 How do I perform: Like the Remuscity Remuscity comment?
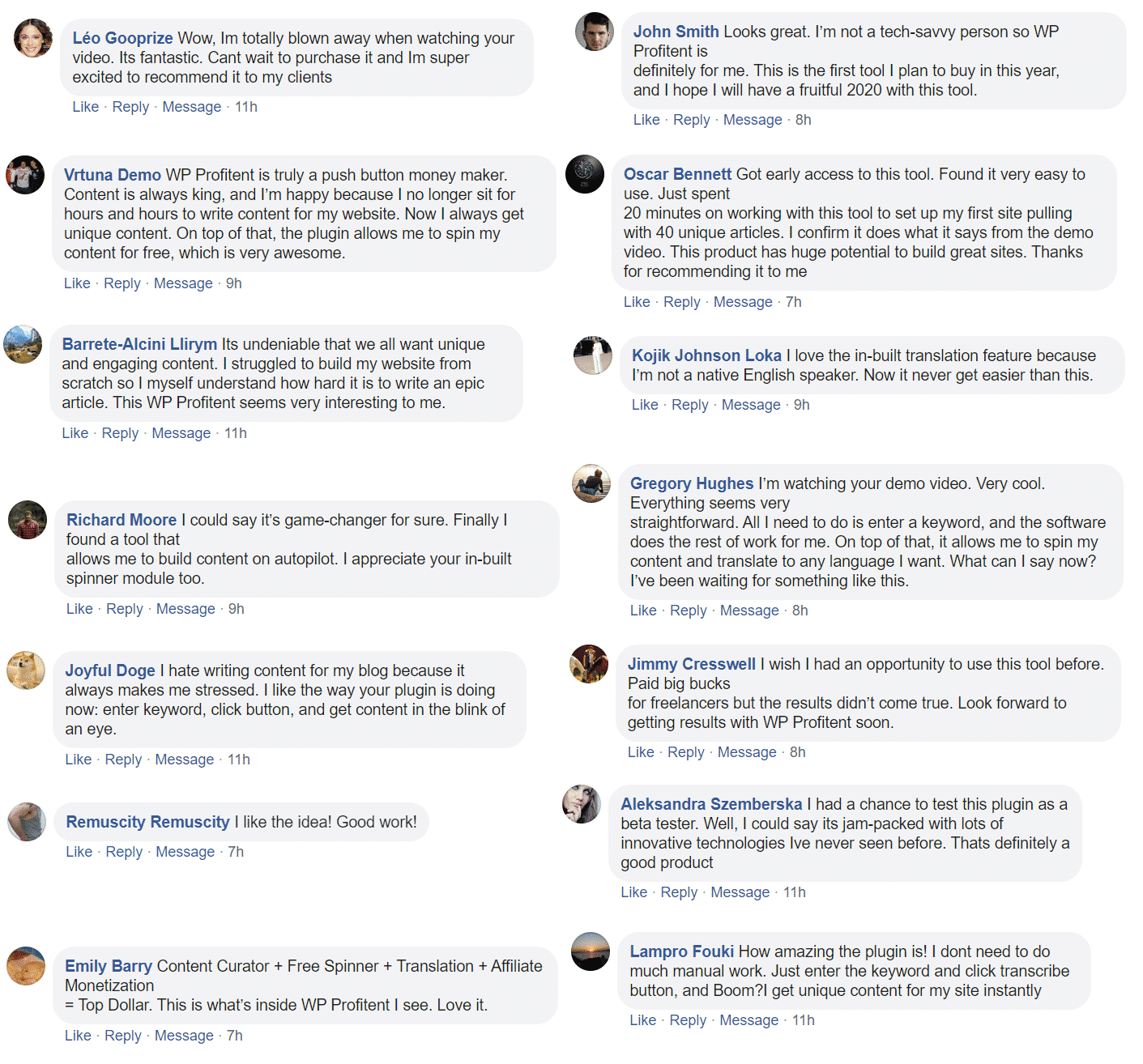(79, 852)
